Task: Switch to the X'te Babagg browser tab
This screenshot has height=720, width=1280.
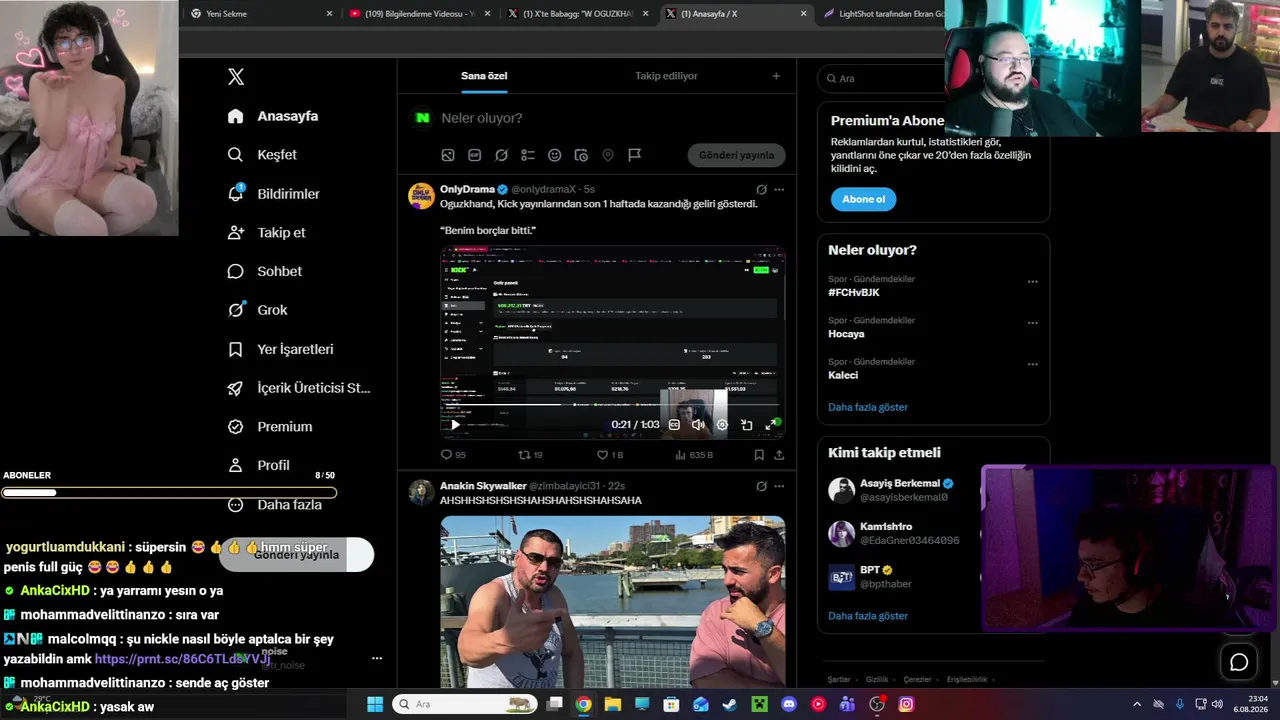Action: coord(578,14)
